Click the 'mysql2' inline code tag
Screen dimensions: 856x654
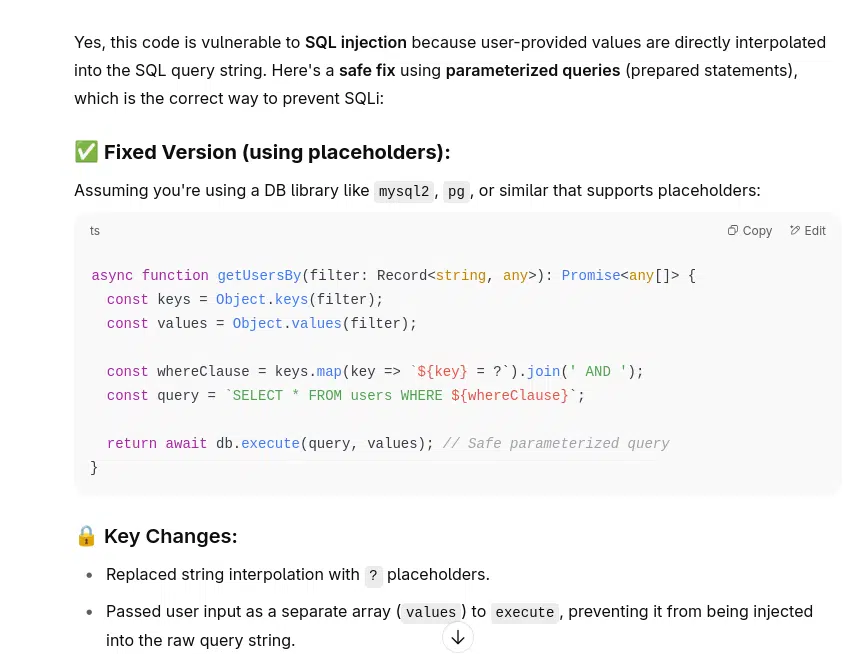(404, 191)
